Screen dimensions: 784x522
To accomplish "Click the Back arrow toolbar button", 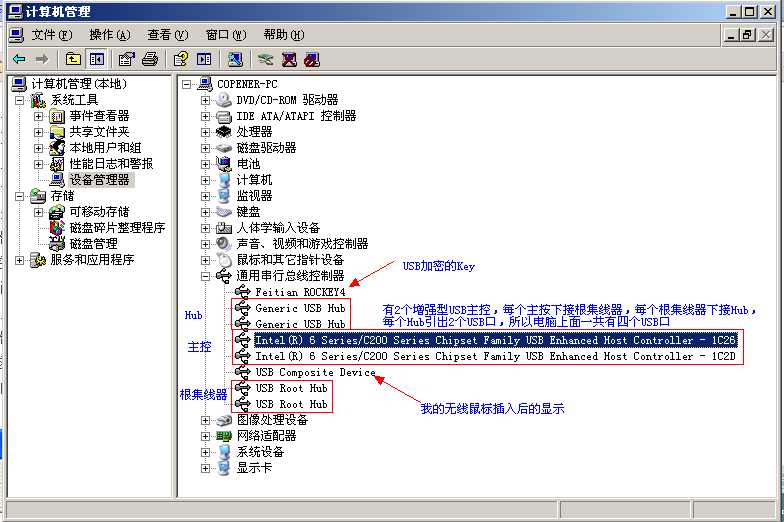I will point(20,60).
